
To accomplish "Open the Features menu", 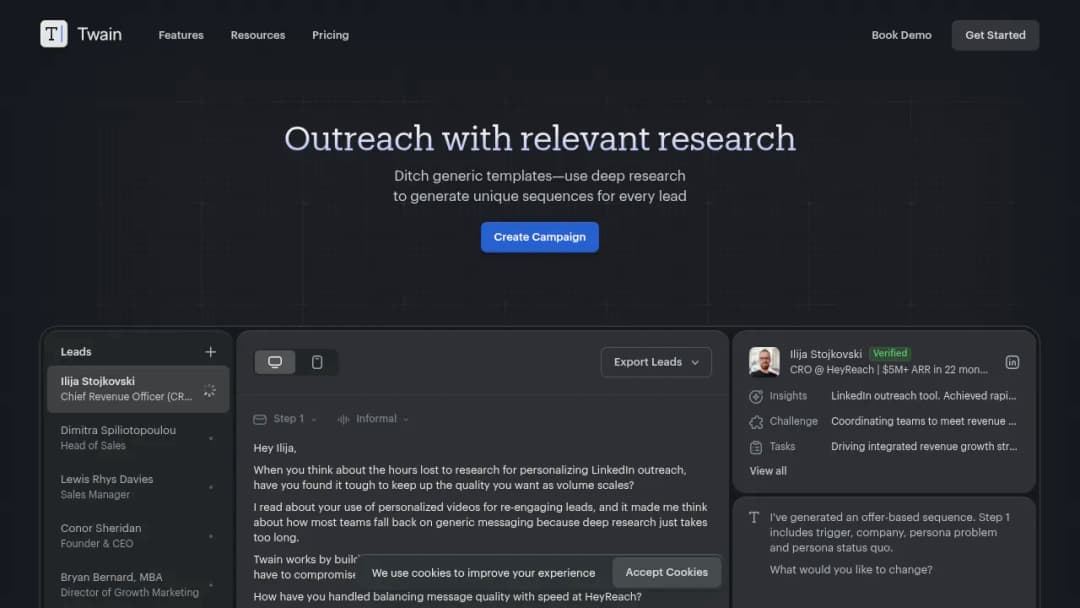I will (x=181, y=35).
